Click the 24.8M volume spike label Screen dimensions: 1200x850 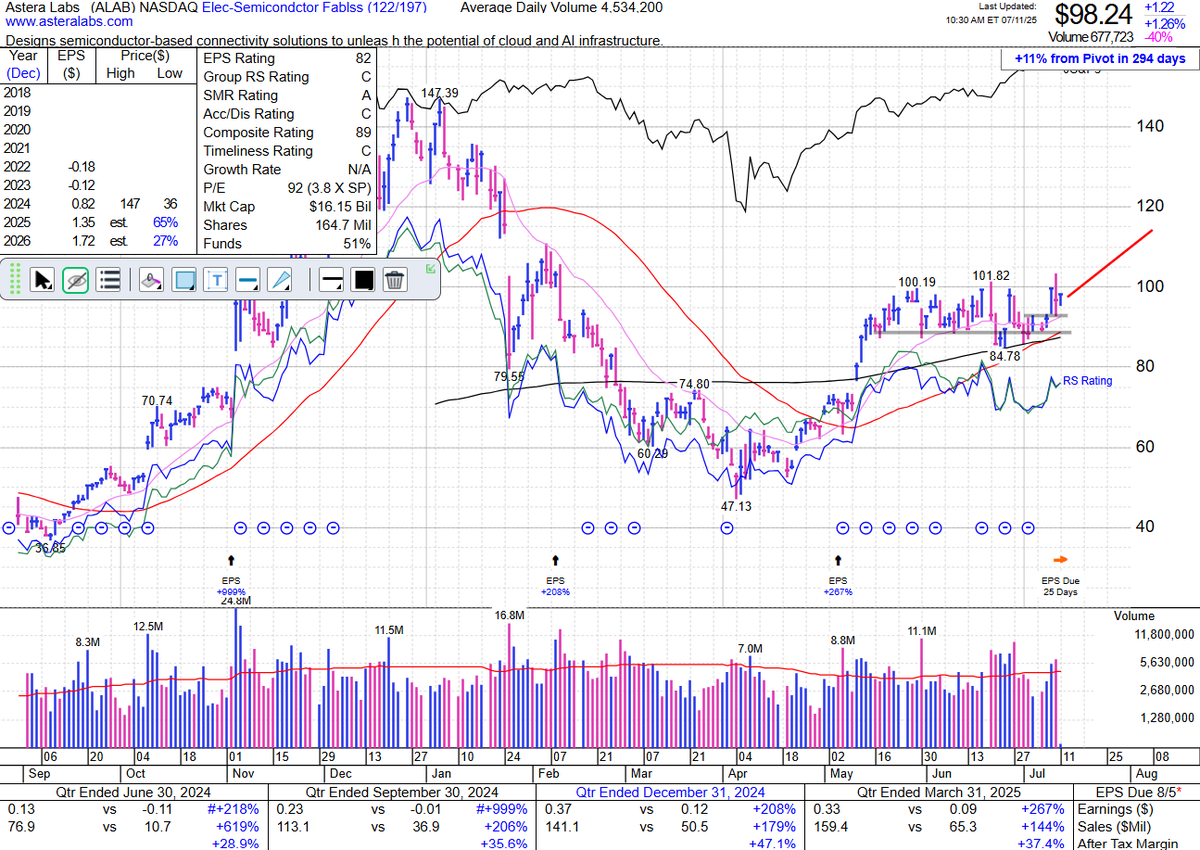point(235,601)
